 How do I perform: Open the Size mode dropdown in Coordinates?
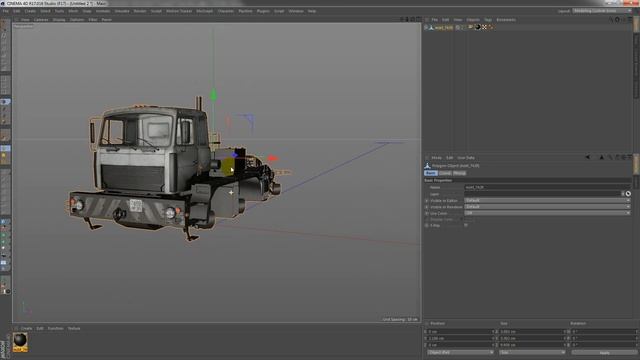532,352
